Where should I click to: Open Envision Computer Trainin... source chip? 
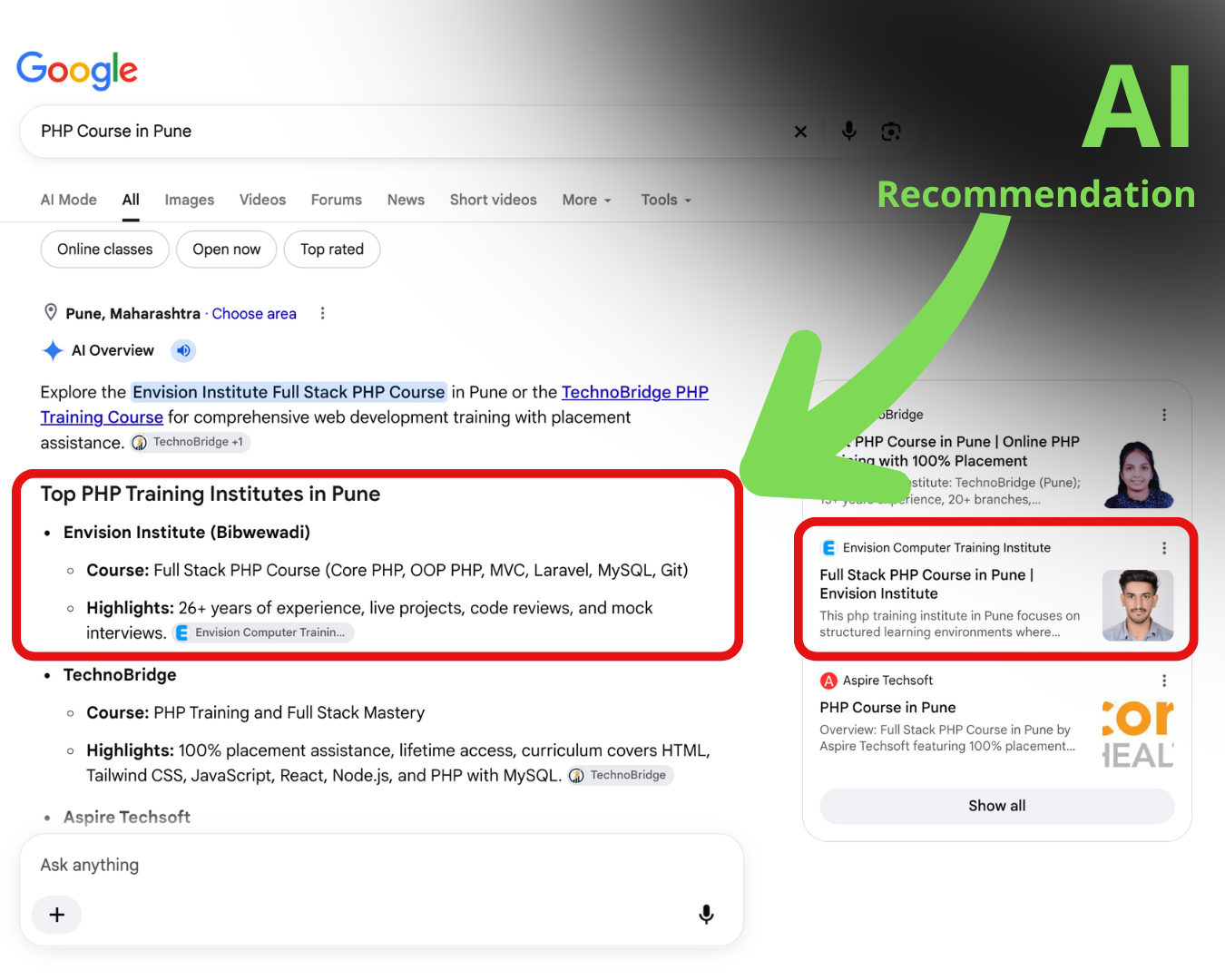262,632
